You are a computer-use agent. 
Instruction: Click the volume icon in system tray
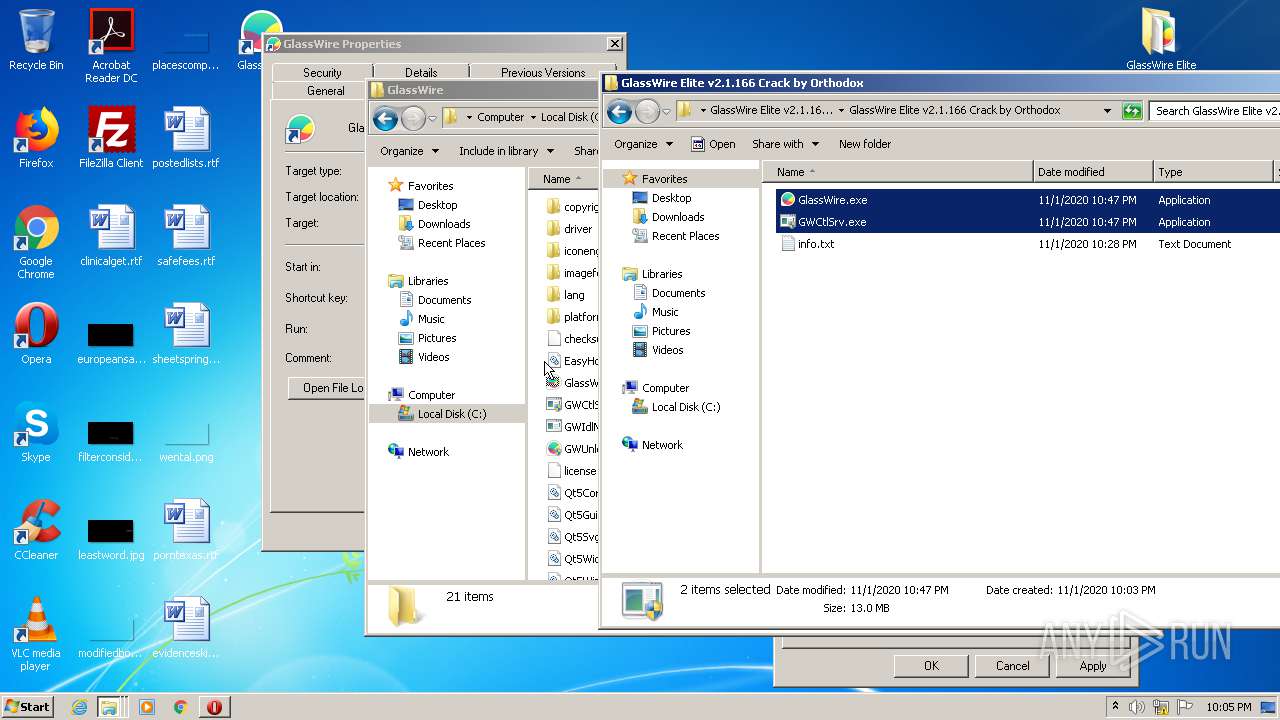pos(1137,707)
